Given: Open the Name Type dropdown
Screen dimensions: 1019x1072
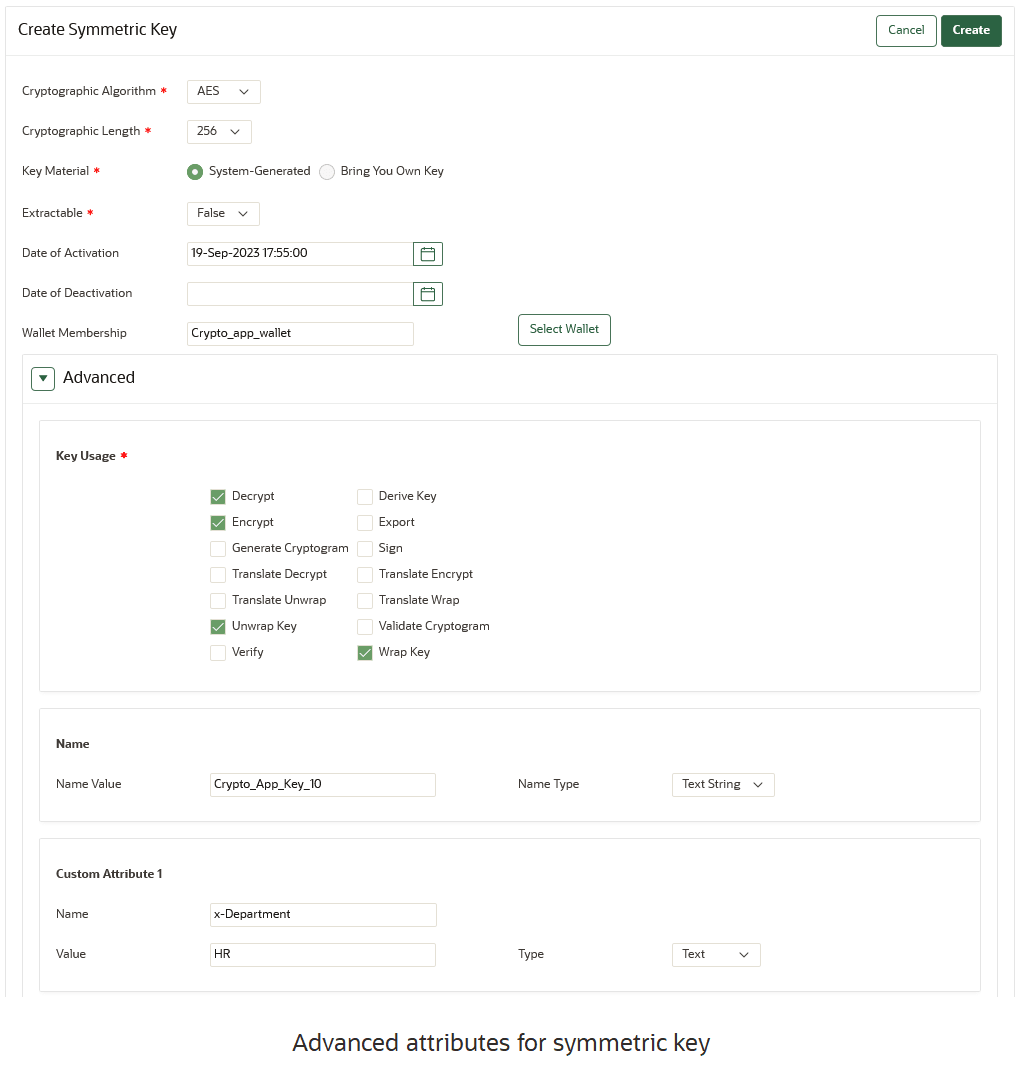Looking at the screenshot, I should pyautogui.click(x=722, y=784).
